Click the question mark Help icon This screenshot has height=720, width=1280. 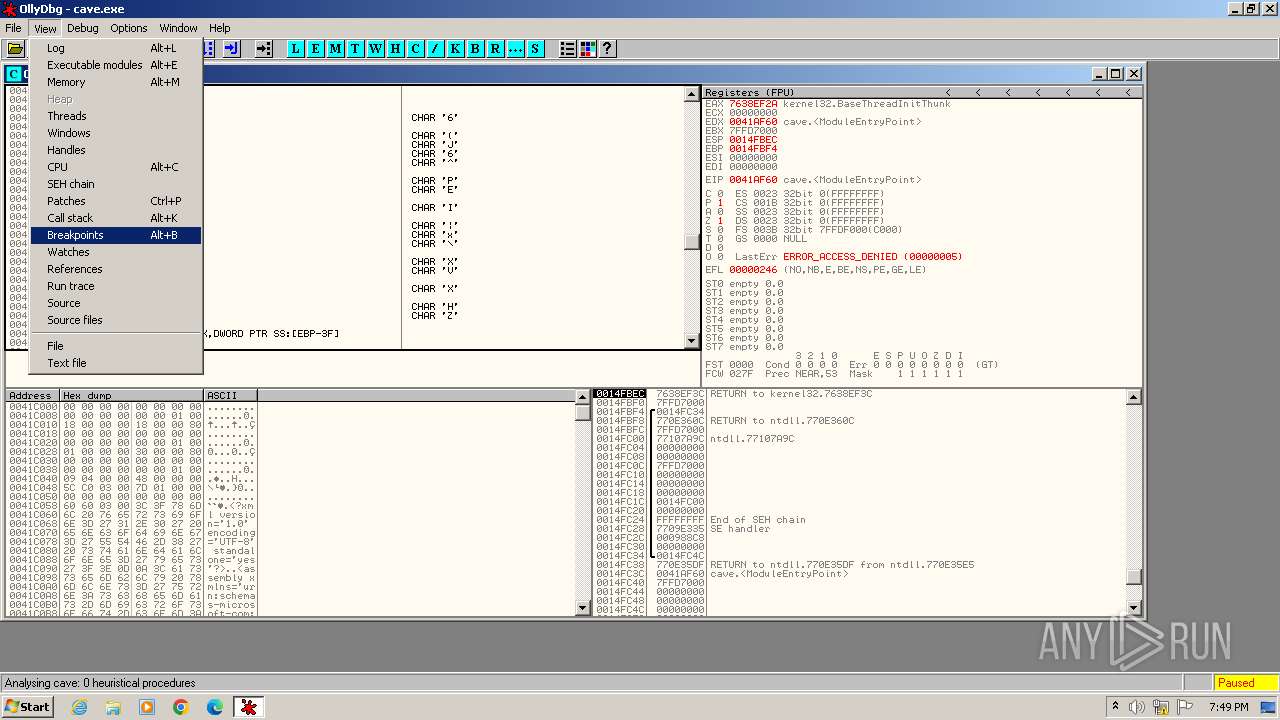tap(607, 48)
